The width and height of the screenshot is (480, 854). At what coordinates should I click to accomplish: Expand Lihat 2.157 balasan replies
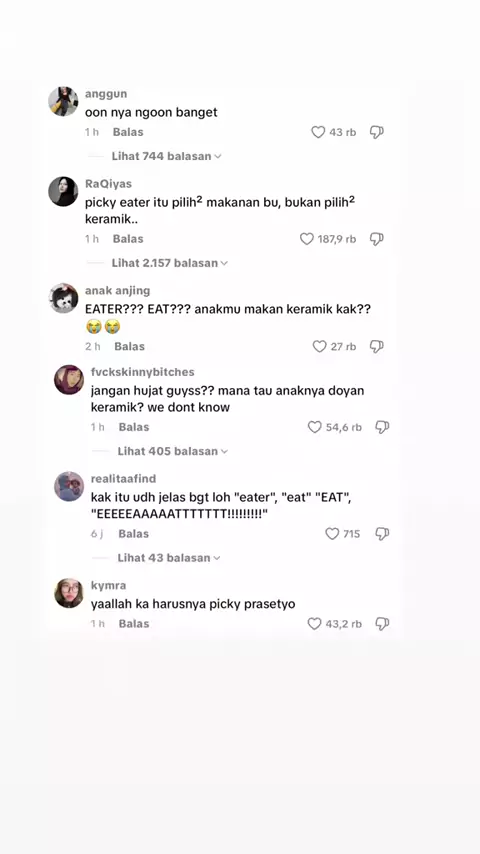point(169,263)
